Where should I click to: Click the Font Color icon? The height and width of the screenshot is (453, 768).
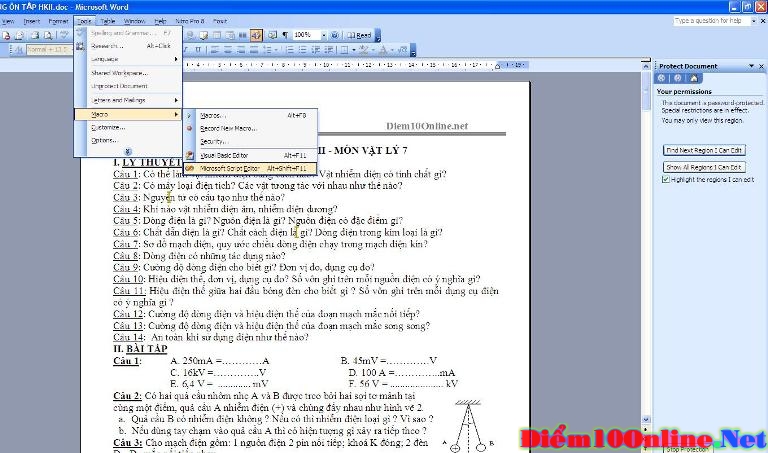[x=383, y=49]
